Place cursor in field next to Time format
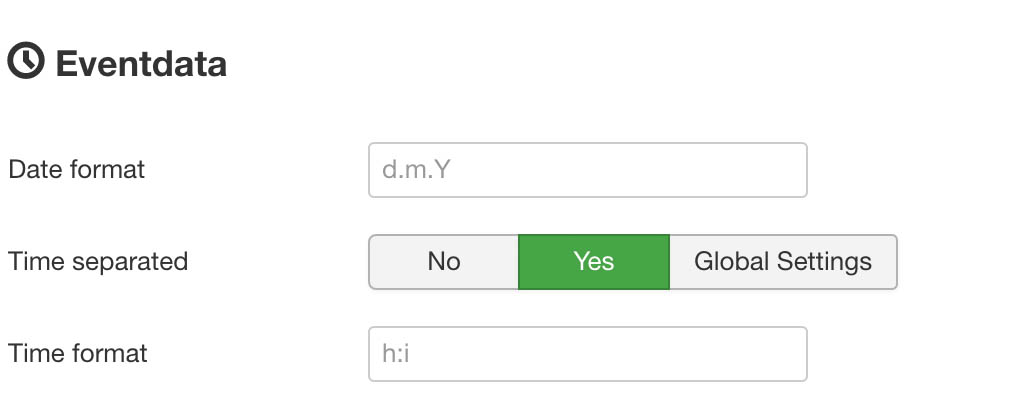Image resolution: width=1010 pixels, height=408 pixels. [587, 354]
